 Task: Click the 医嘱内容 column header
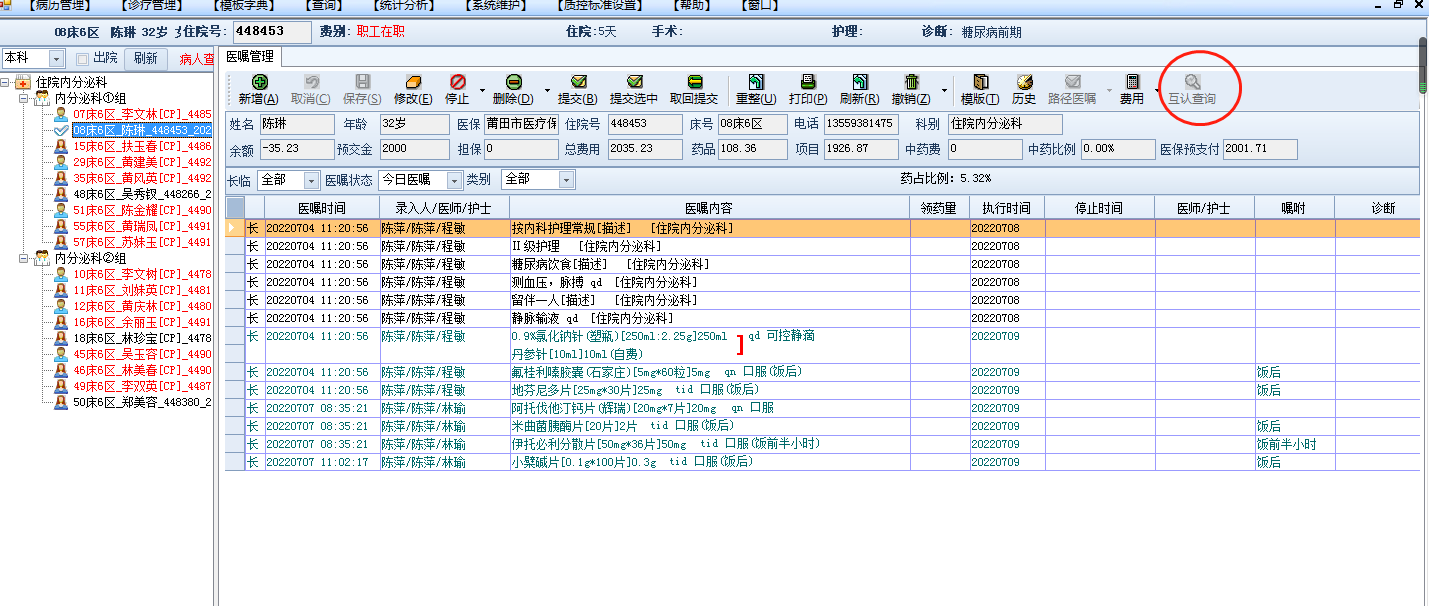[x=710, y=208]
